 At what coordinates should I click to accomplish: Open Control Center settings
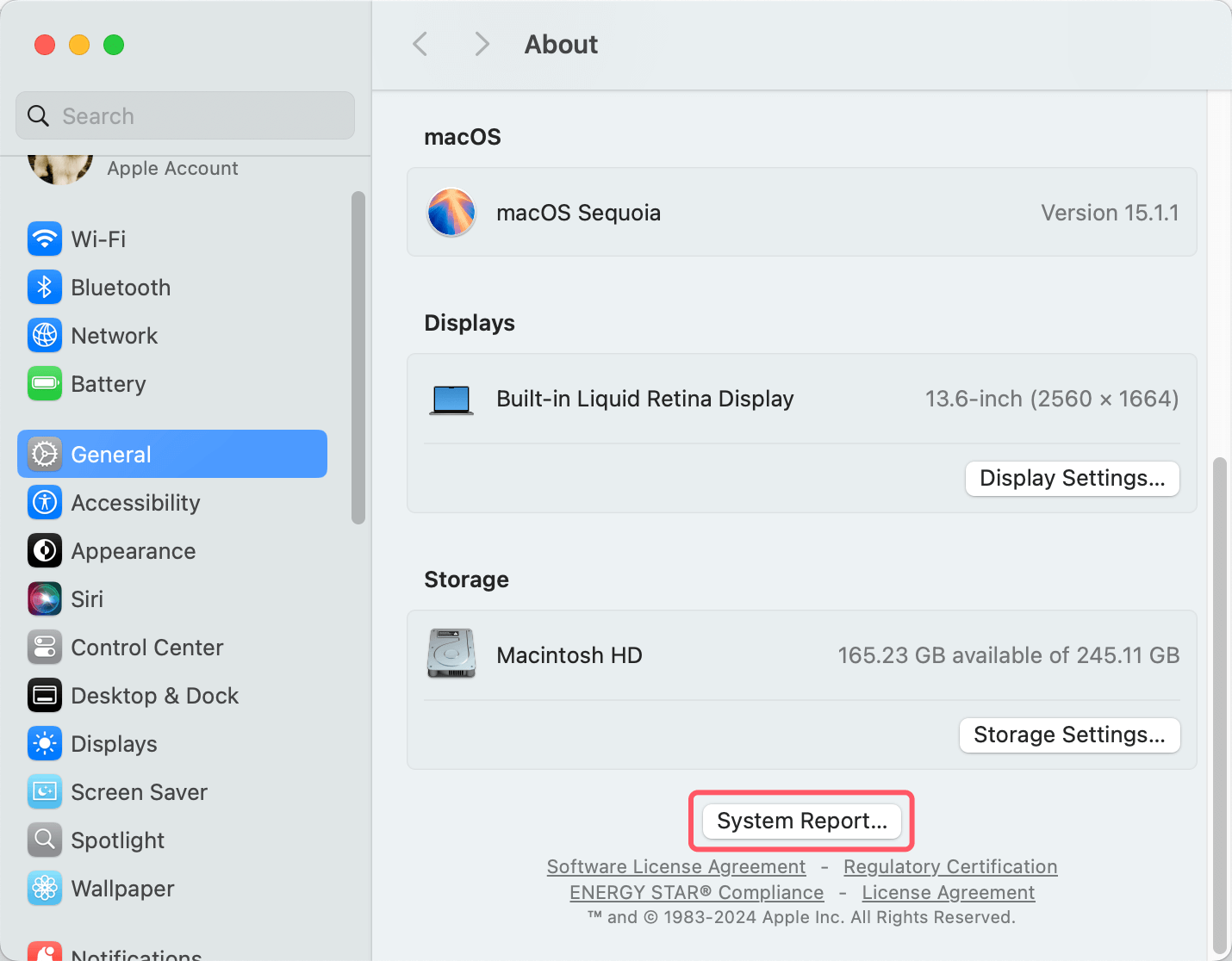point(146,647)
